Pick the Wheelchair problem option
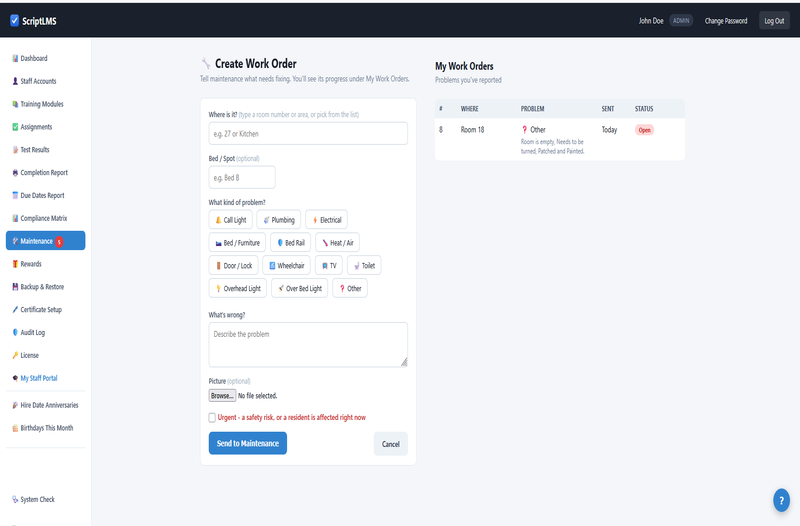Image resolution: width=800 pixels, height=526 pixels. (286, 266)
